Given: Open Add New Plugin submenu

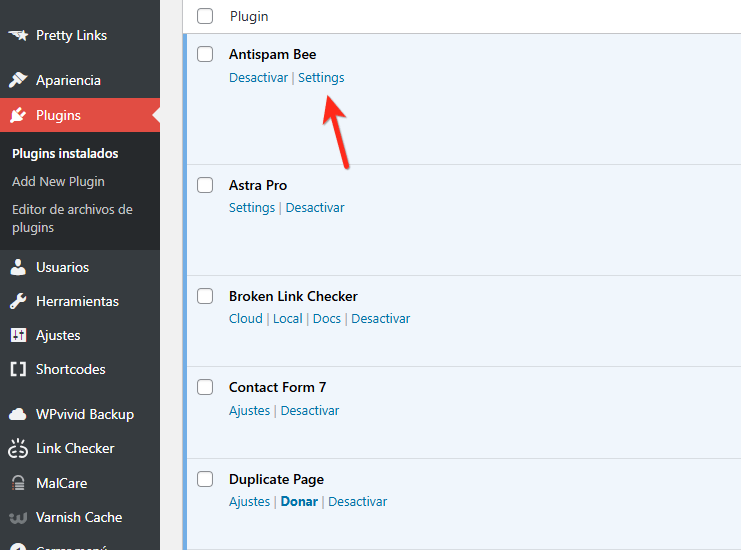Looking at the screenshot, I should (x=58, y=181).
